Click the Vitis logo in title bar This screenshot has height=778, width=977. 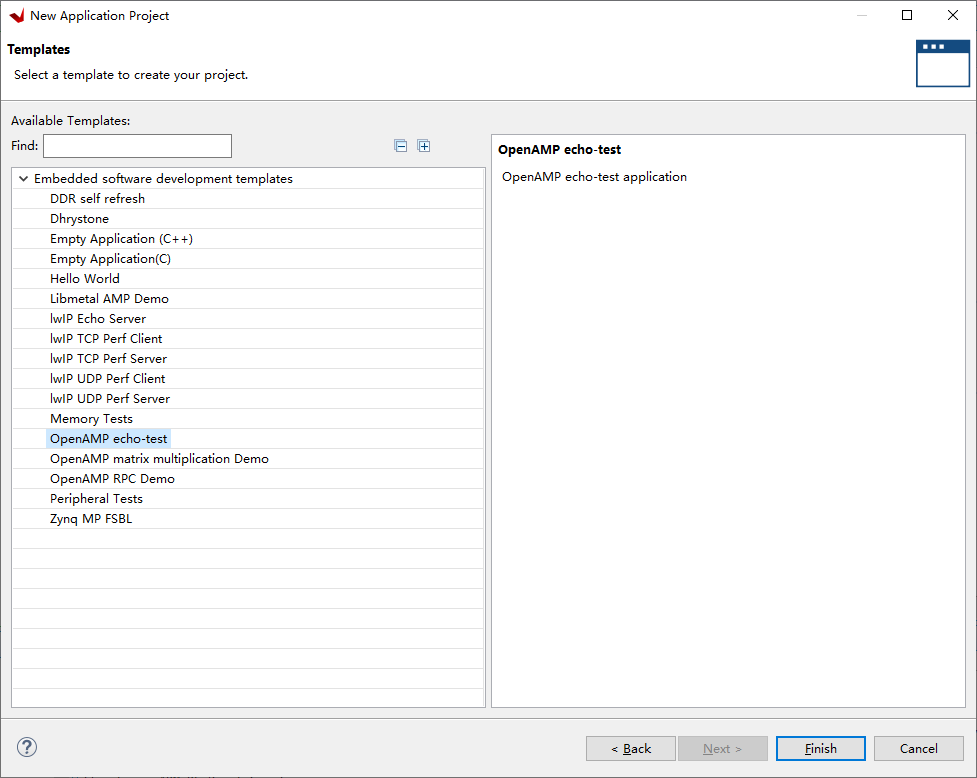tap(17, 16)
